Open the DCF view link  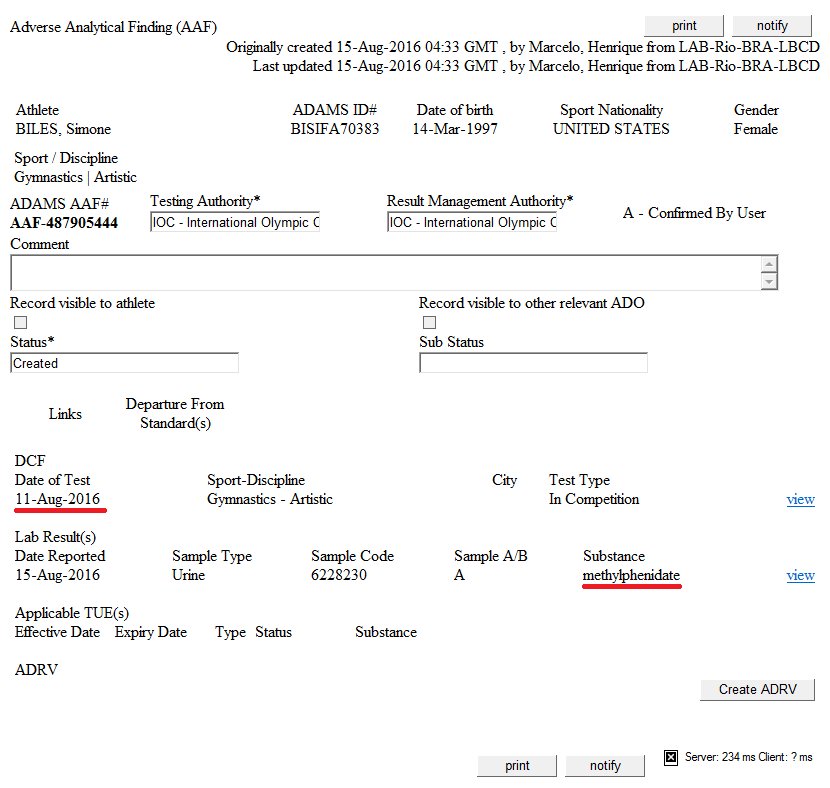[x=800, y=499]
